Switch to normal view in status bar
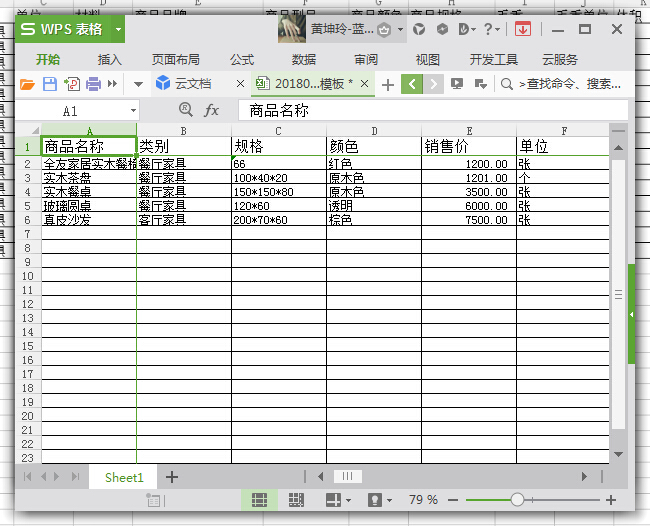 pyautogui.click(x=259, y=499)
